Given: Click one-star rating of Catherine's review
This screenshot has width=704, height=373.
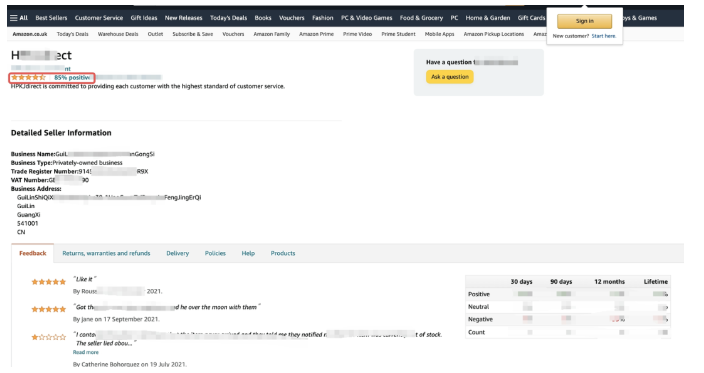Looking at the screenshot, I should [x=48, y=338].
